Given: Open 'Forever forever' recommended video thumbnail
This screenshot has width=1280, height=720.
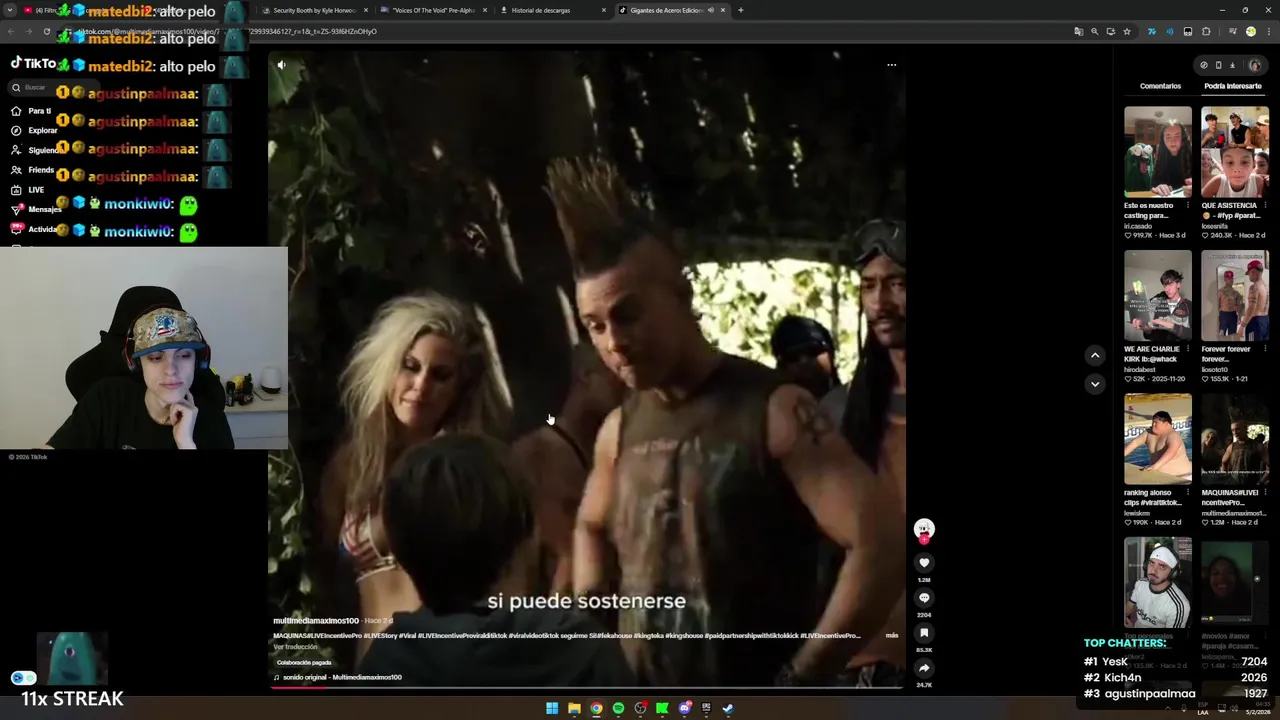Looking at the screenshot, I should (1234, 296).
